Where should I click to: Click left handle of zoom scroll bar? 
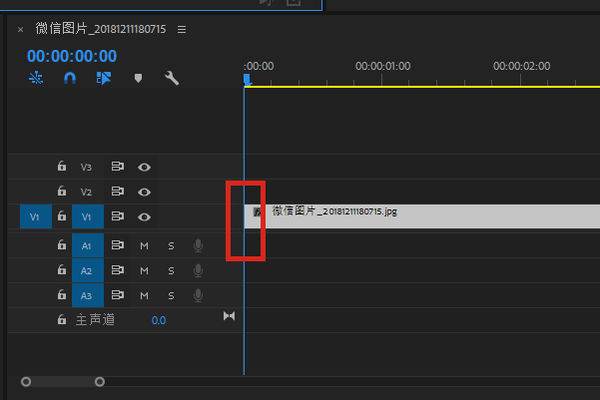pos(26,382)
